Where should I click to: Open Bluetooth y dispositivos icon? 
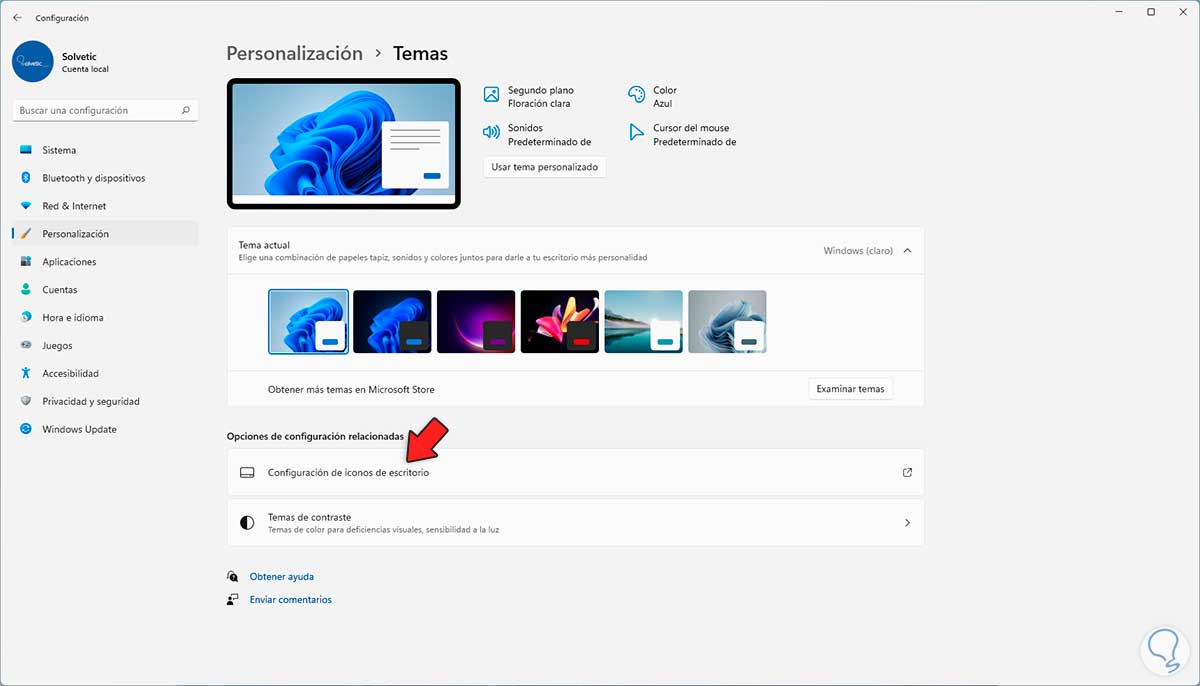coord(26,178)
